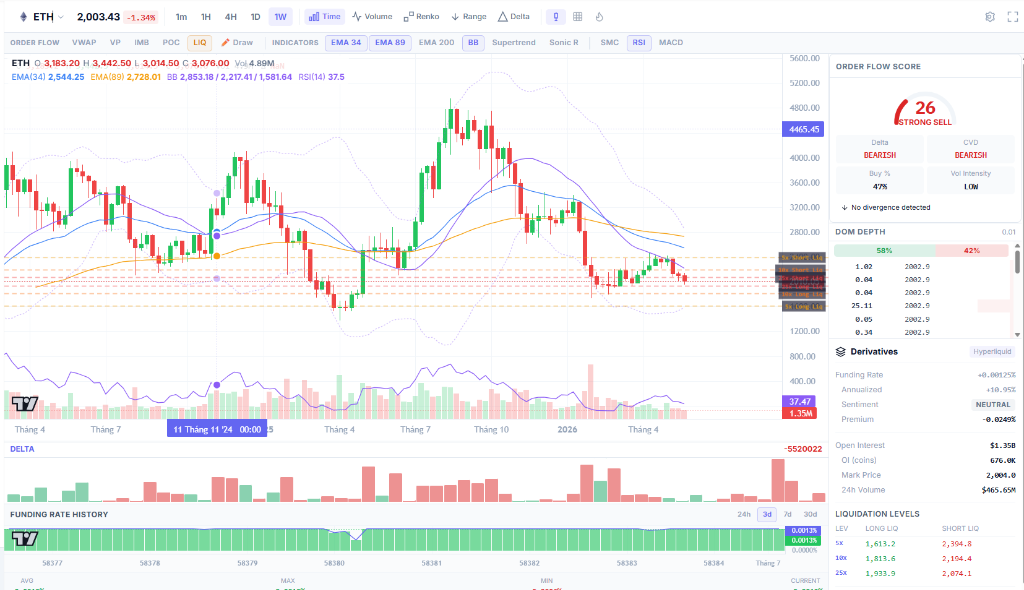Screen dimensions: 1024x590
Task: Enable MACD indicator
Action: 671,42
